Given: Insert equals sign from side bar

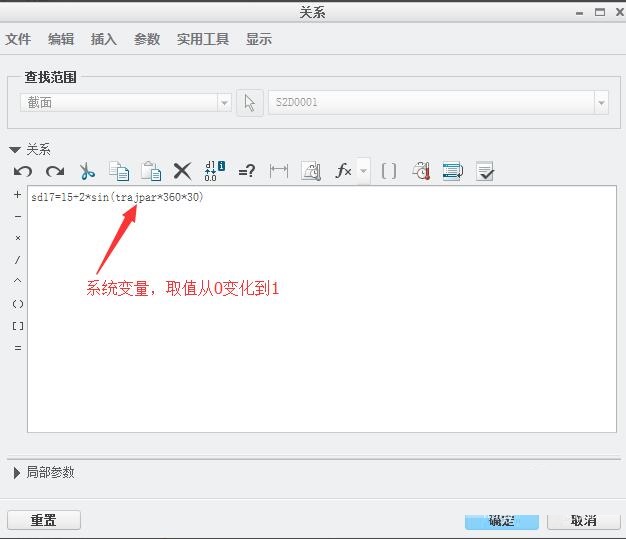Looking at the screenshot, I should point(18,348).
